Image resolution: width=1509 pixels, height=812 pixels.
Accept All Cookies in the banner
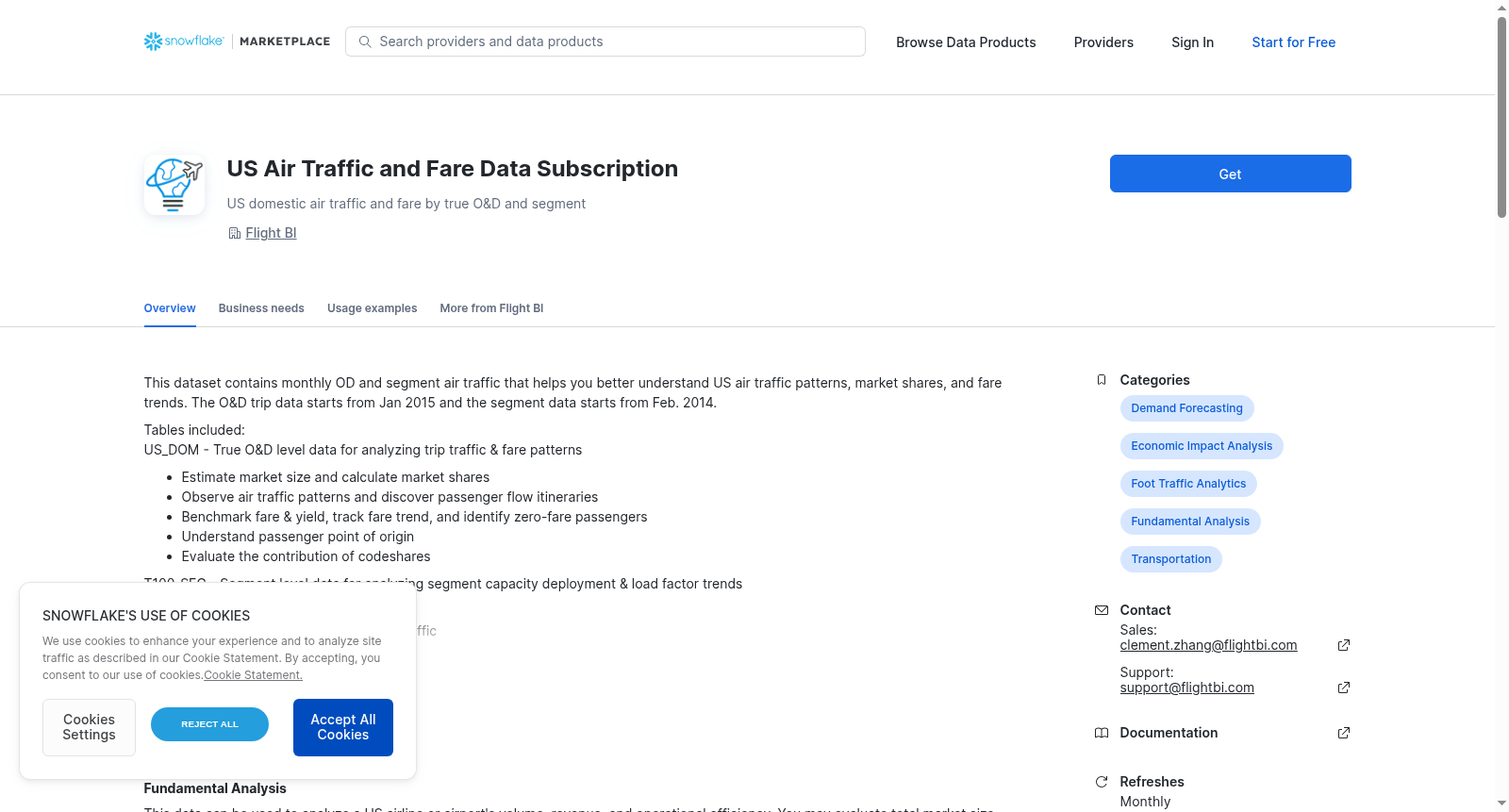click(343, 727)
